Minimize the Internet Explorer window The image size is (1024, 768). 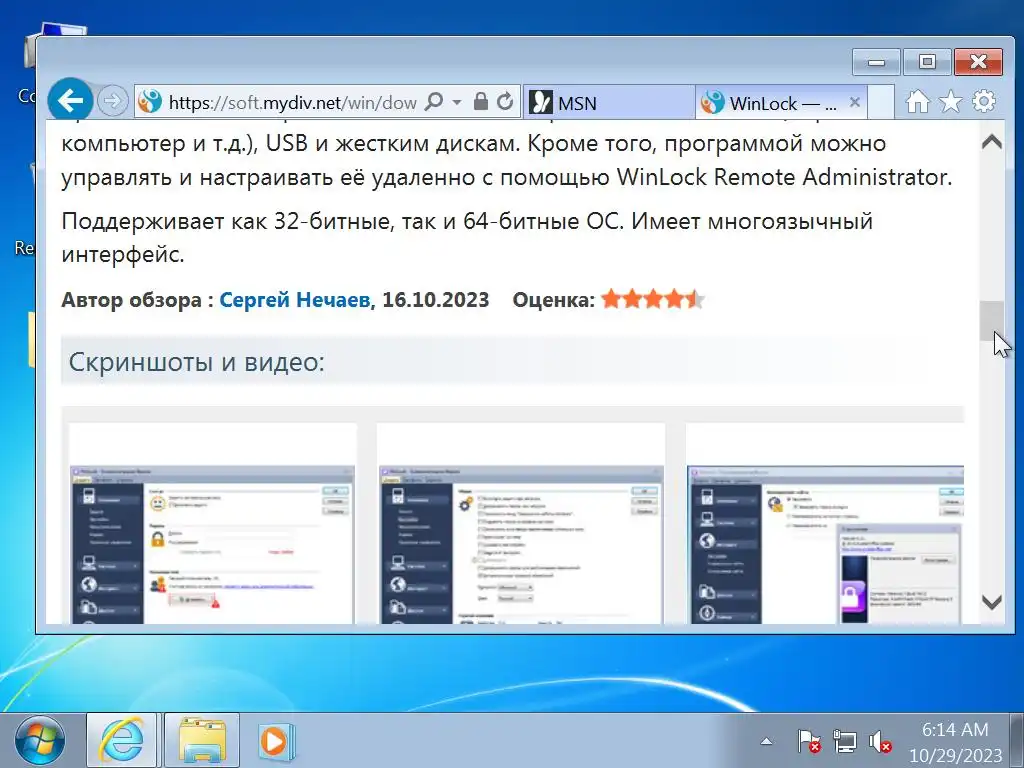876,62
